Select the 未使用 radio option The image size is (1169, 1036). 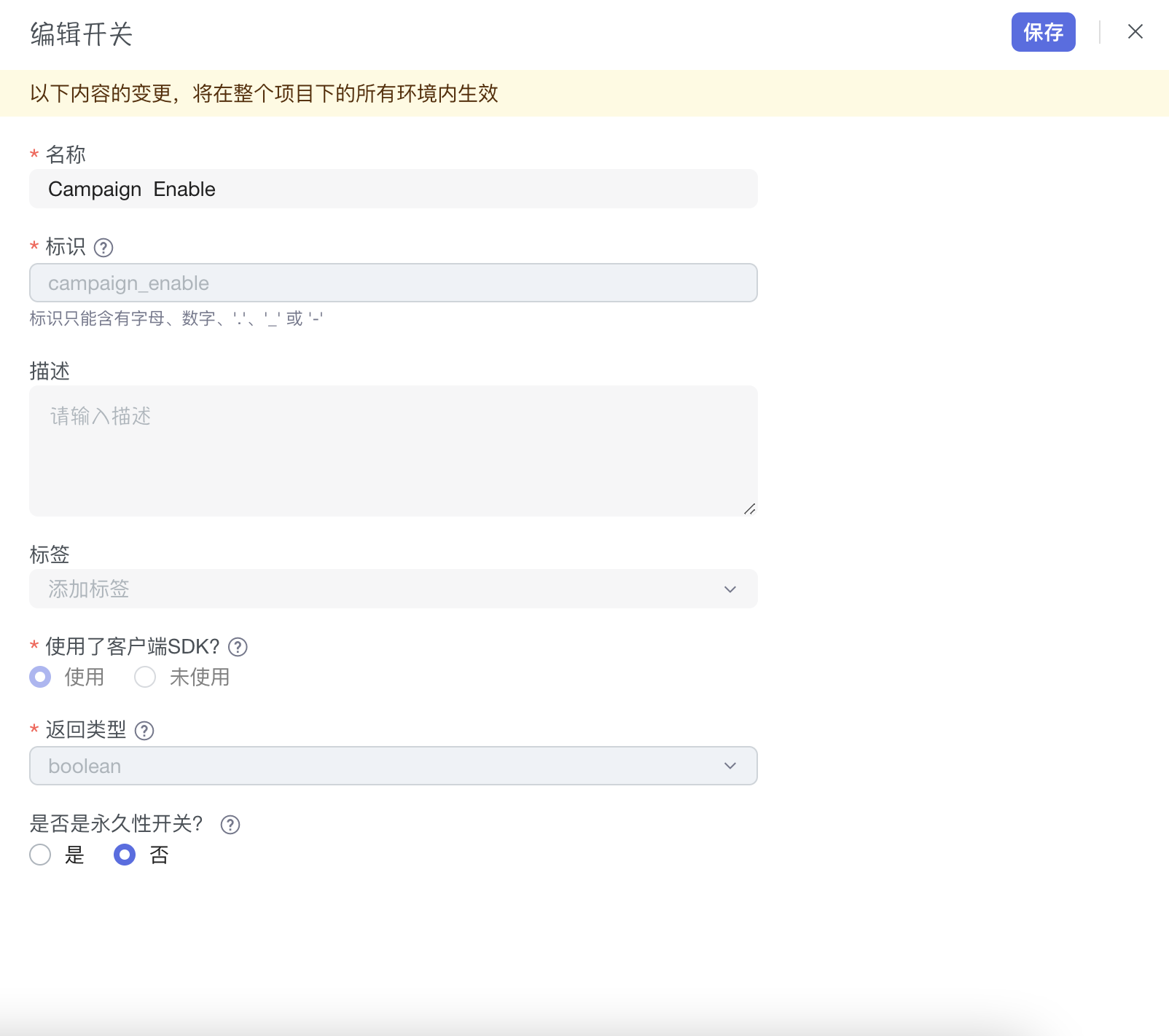pyautogui.click(x=145, y=677)
